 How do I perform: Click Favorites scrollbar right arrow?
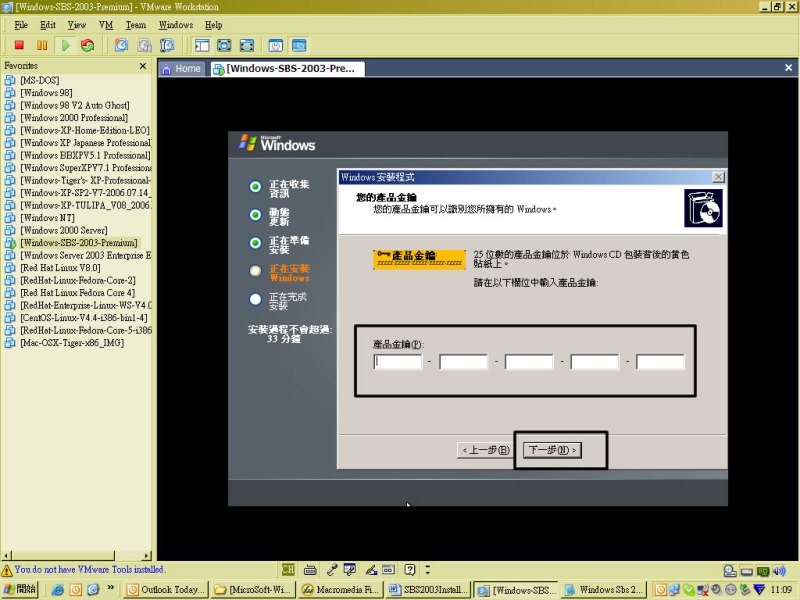[147, 556]
